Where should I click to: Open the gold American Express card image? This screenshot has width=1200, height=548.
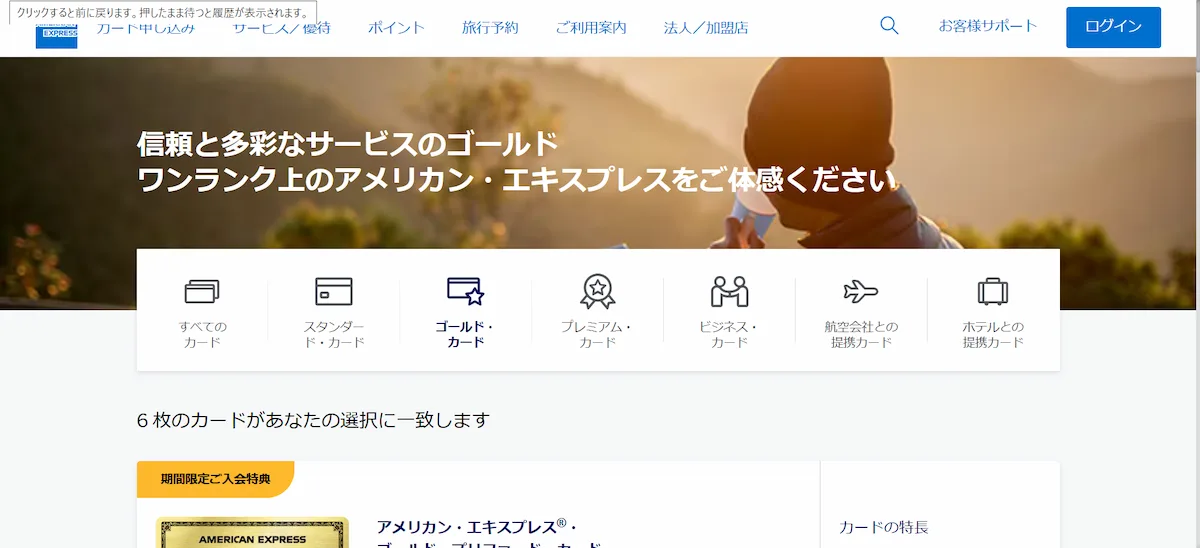point(252,532)
